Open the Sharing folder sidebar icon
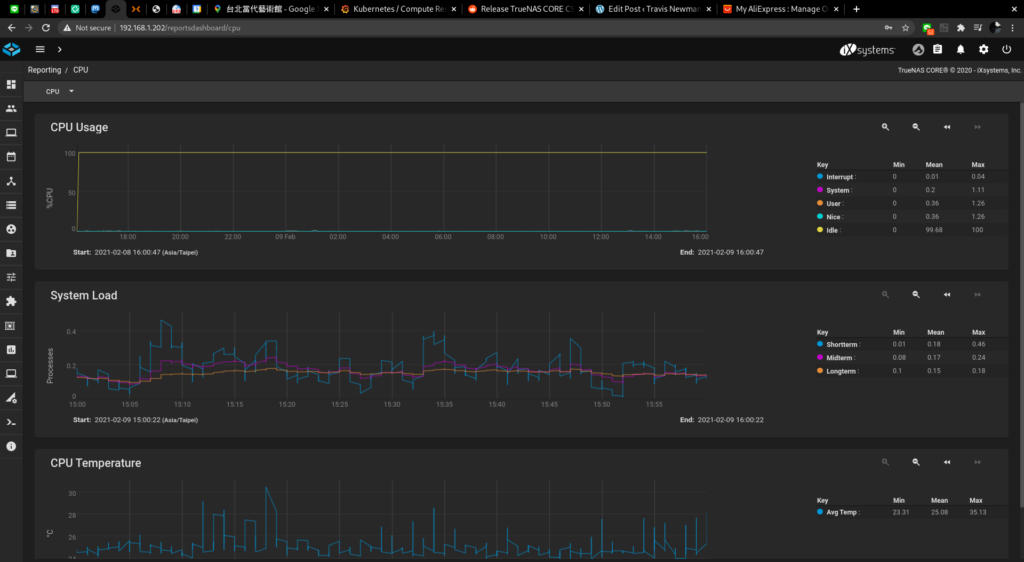The image size is (1024, 562). coord(11,253)
